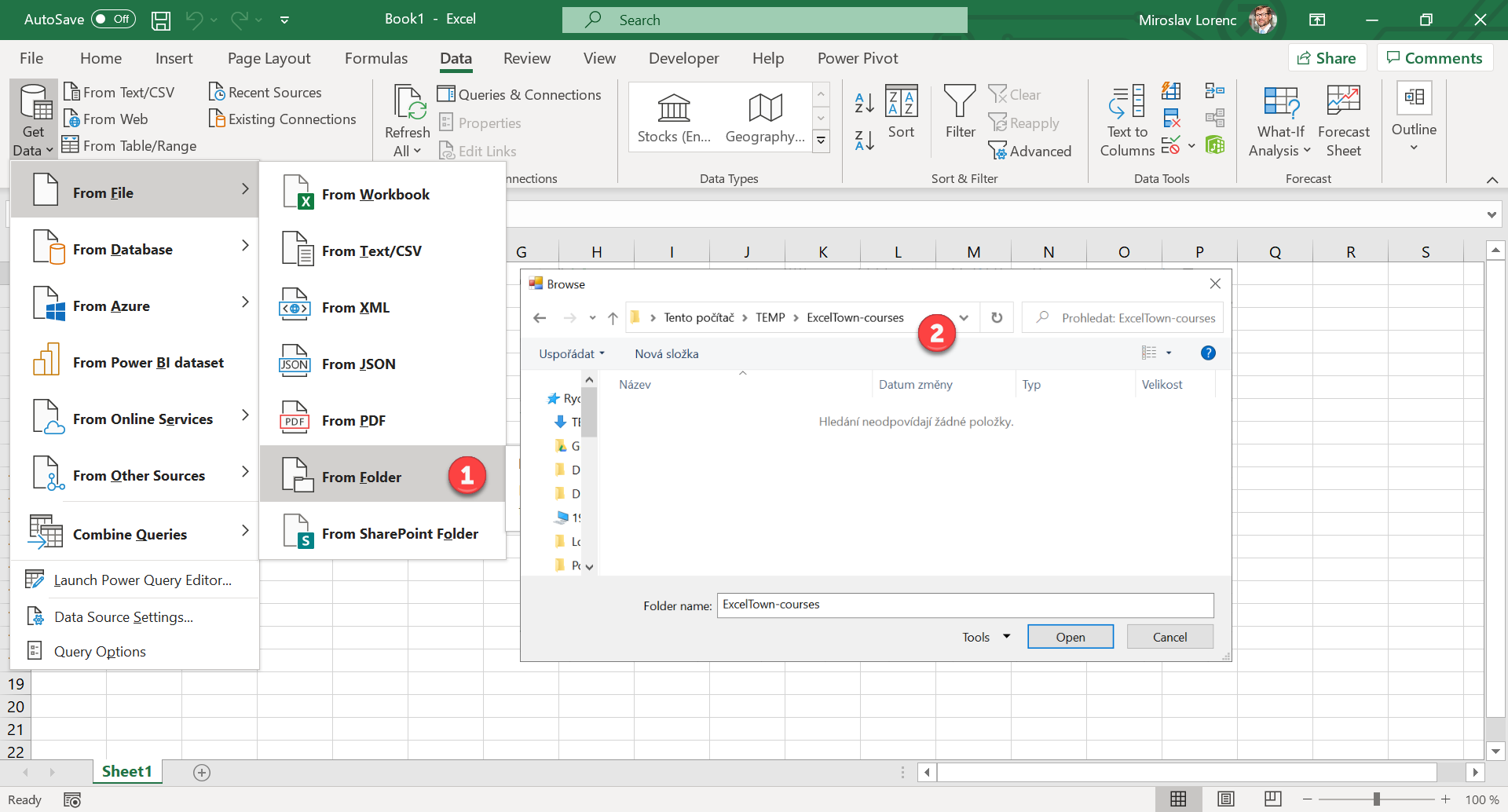Switch to the Sheet1 tab
The height and width of the screenshot is (812, 1508).
tap(127, 771)
